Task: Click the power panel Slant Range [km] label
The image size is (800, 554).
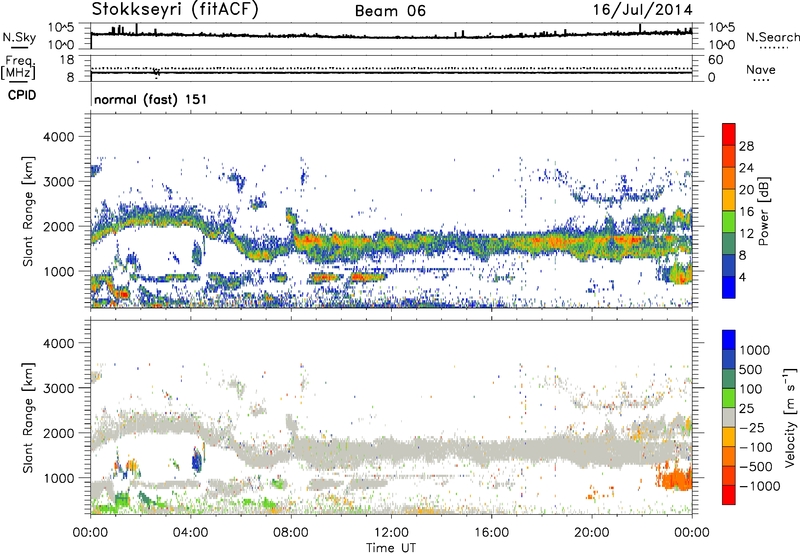Action: coord(28,211)
